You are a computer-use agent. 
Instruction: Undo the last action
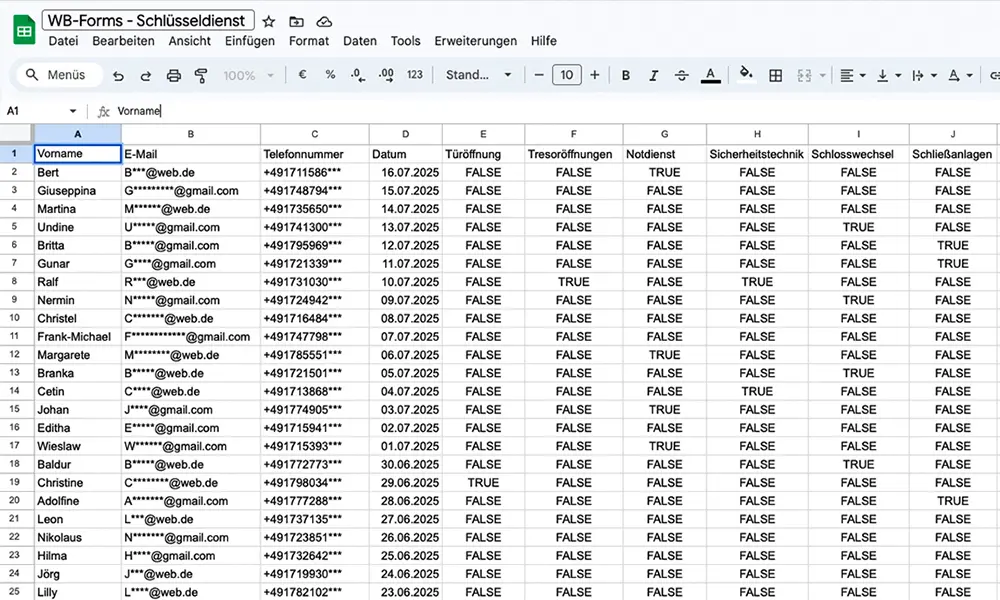pos(118,75)
